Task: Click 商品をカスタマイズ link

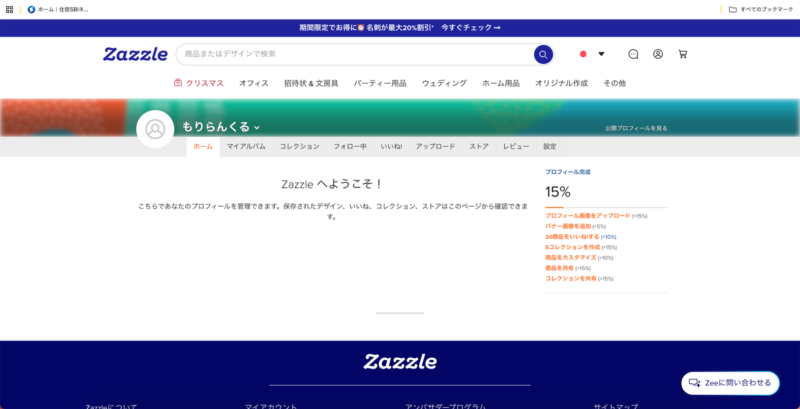Action: (x=570, y=258)
